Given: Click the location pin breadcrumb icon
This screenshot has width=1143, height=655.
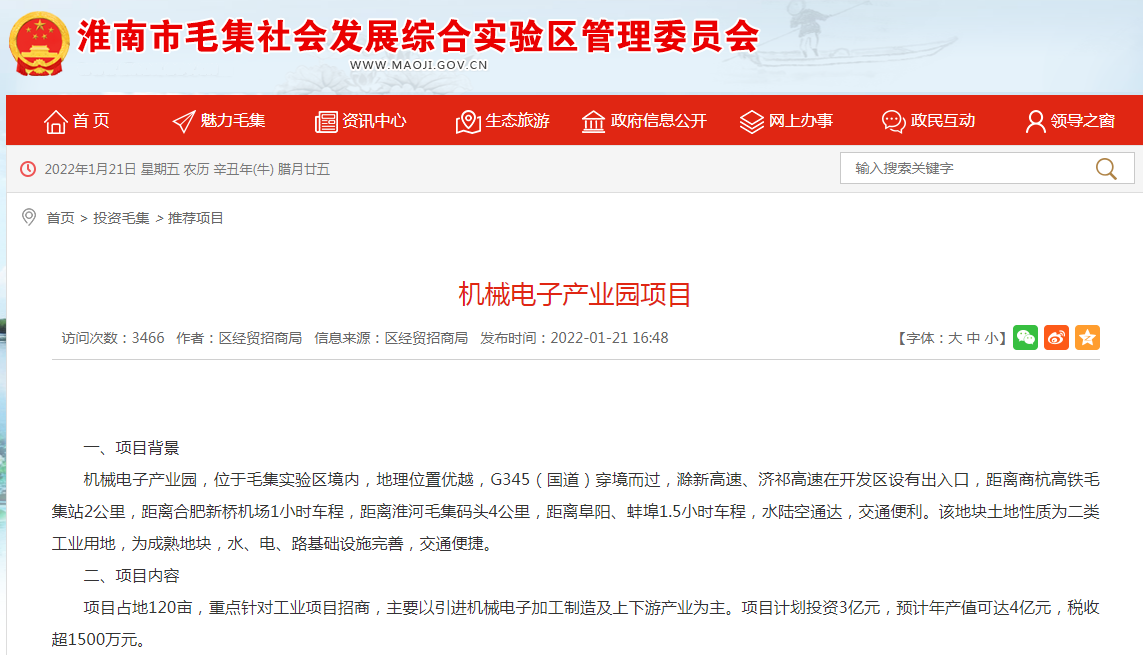Looking at the screenshot, I should pyautogui.click(x=29, y=217).
